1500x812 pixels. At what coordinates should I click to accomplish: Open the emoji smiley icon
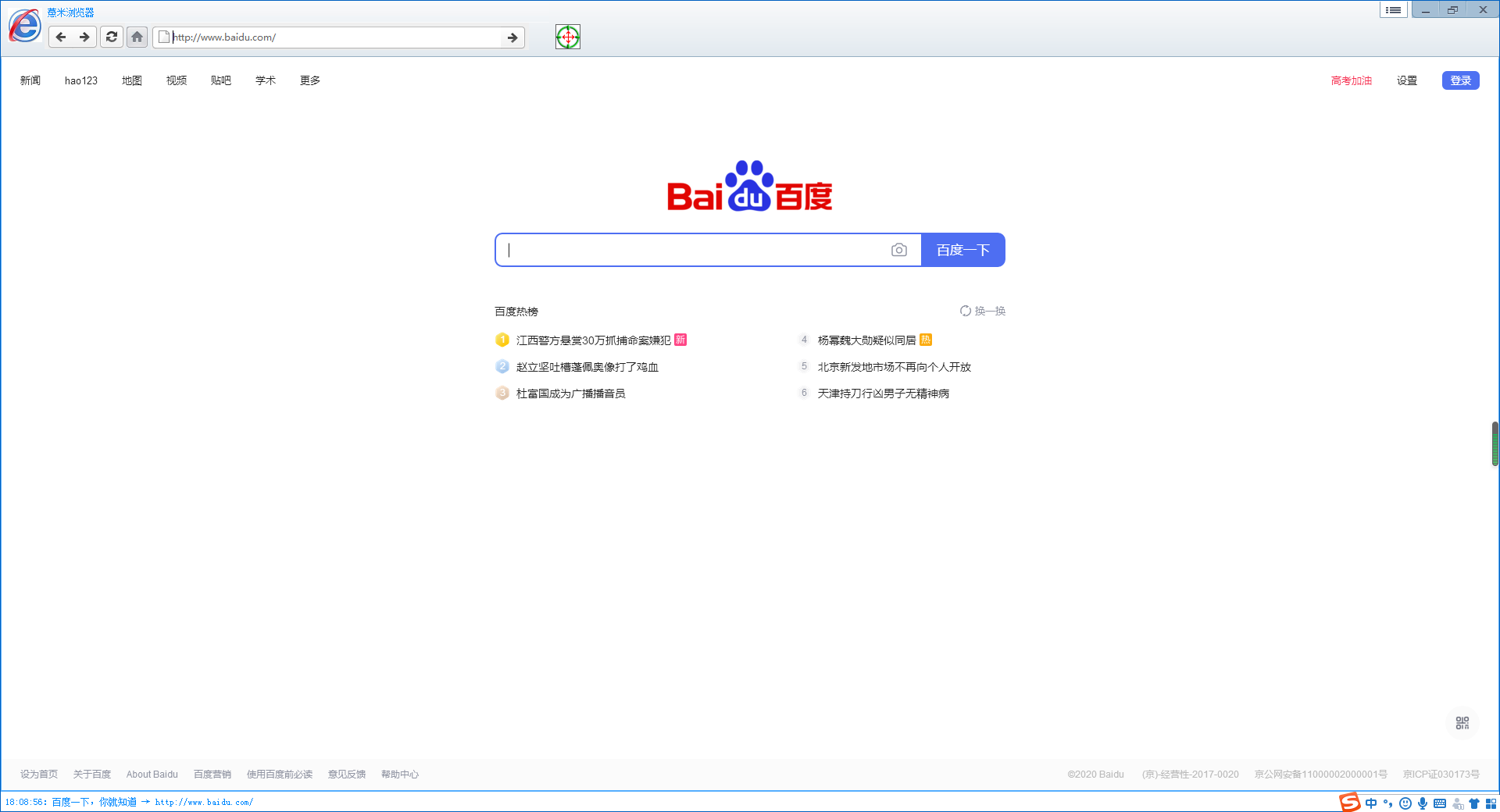click(1405, 803)
